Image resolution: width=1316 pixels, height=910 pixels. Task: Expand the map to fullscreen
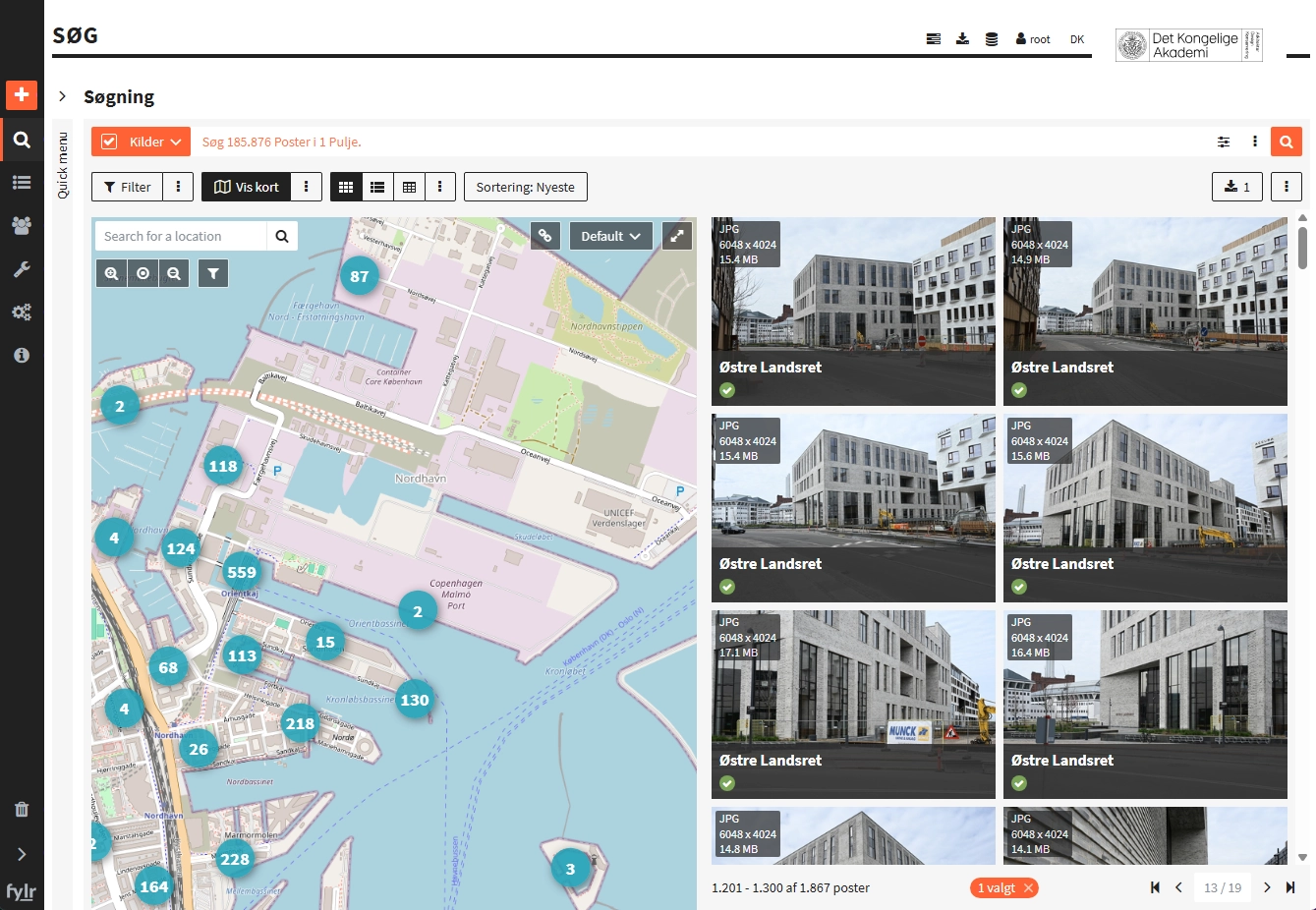click(x=677, y=236)
